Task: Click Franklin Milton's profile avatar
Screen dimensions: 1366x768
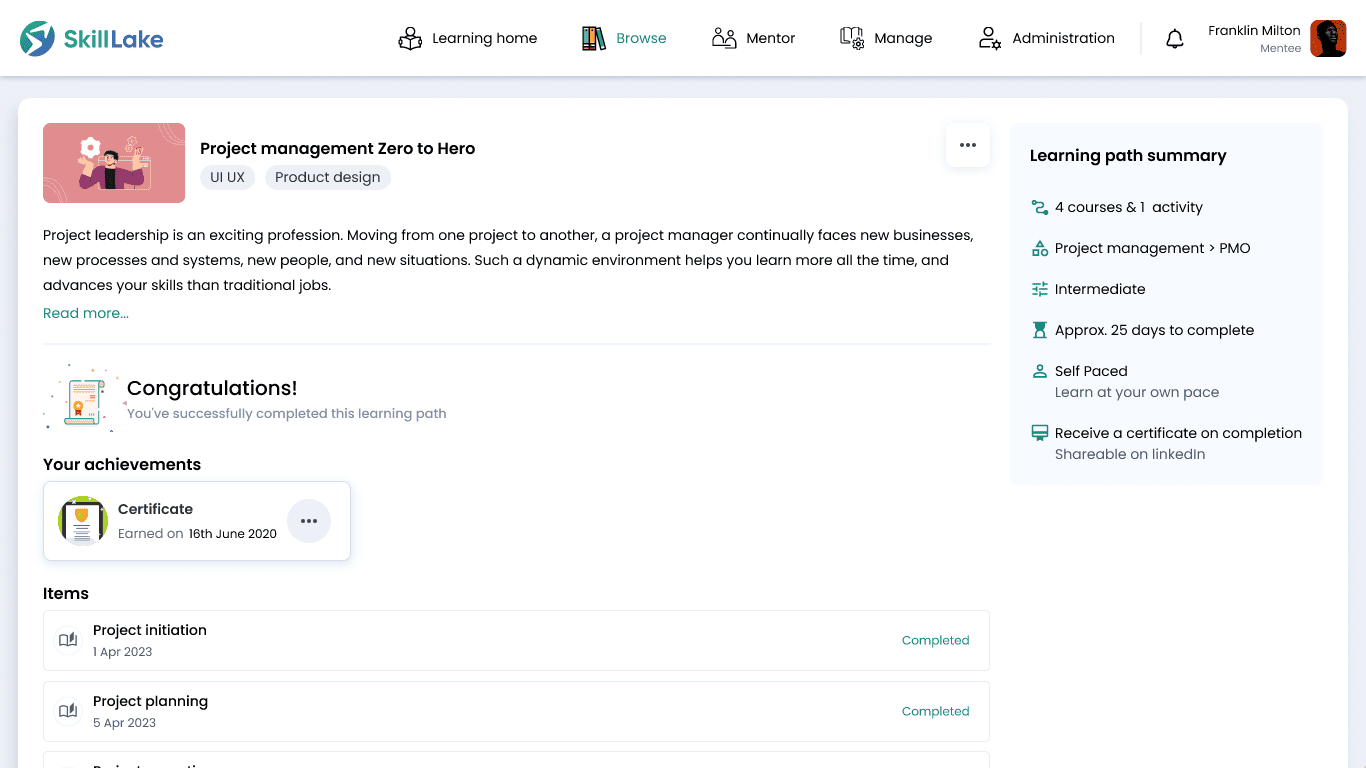Action: [x=1328, y=38]
